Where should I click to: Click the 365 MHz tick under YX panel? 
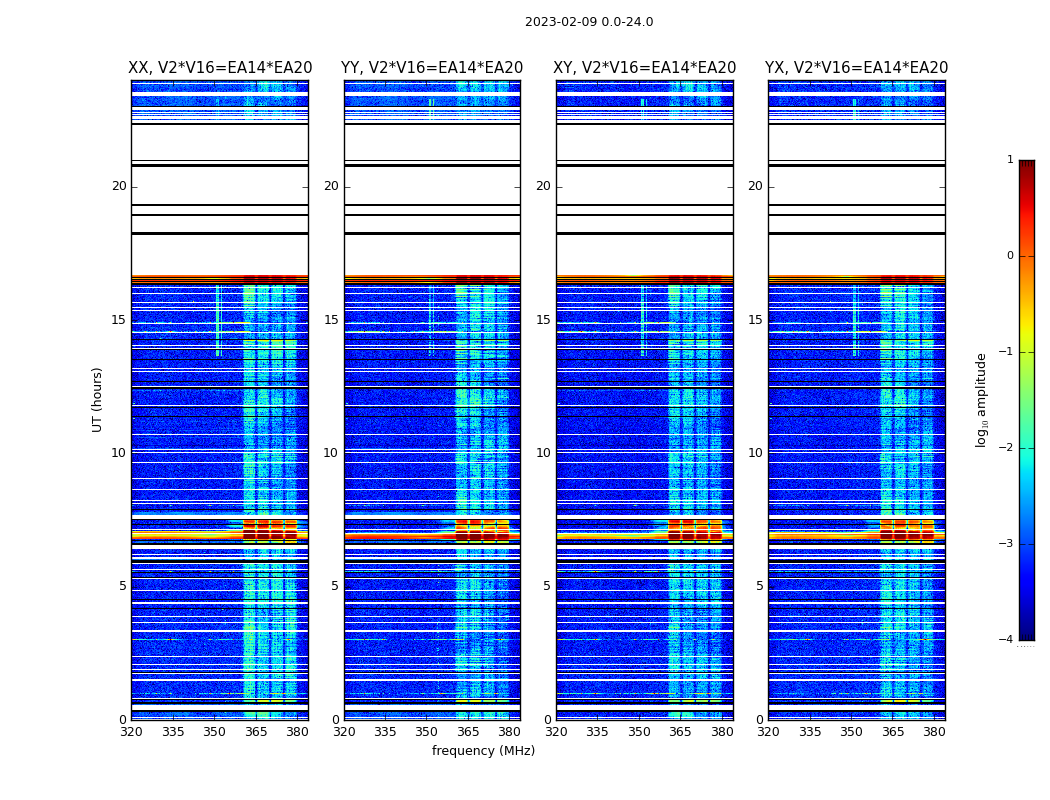[x=893, y=732]
